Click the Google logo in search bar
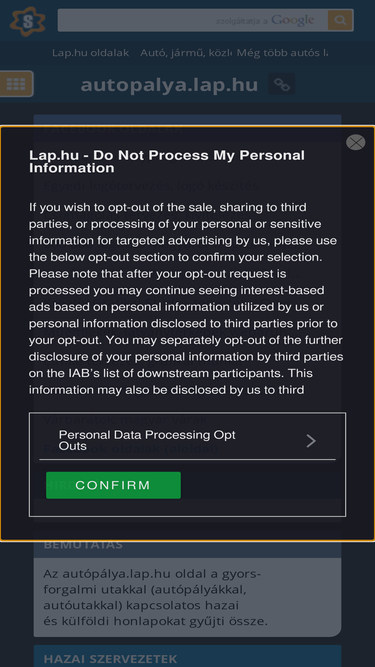The image size is (375, 667). pyautogui.click(x=293, y=20)
